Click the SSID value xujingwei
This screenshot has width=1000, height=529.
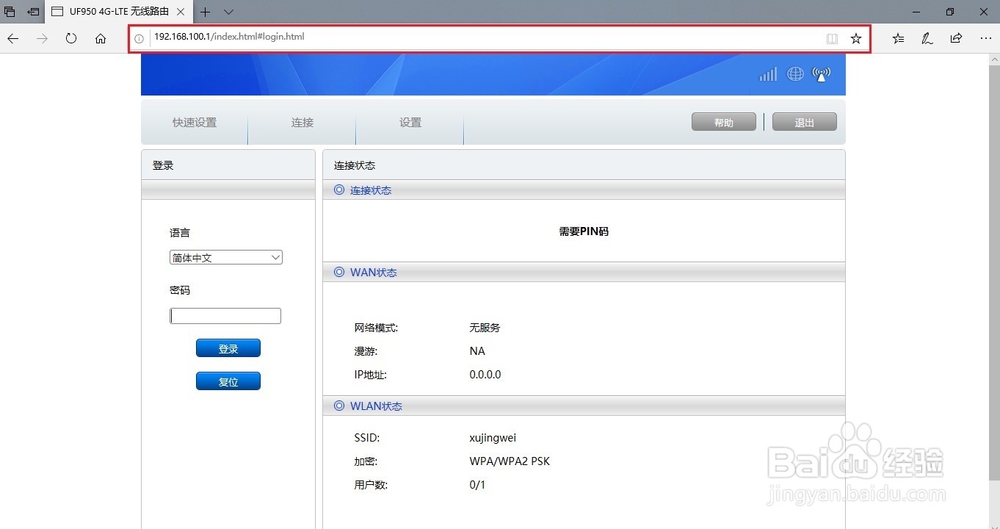(492, 438)
